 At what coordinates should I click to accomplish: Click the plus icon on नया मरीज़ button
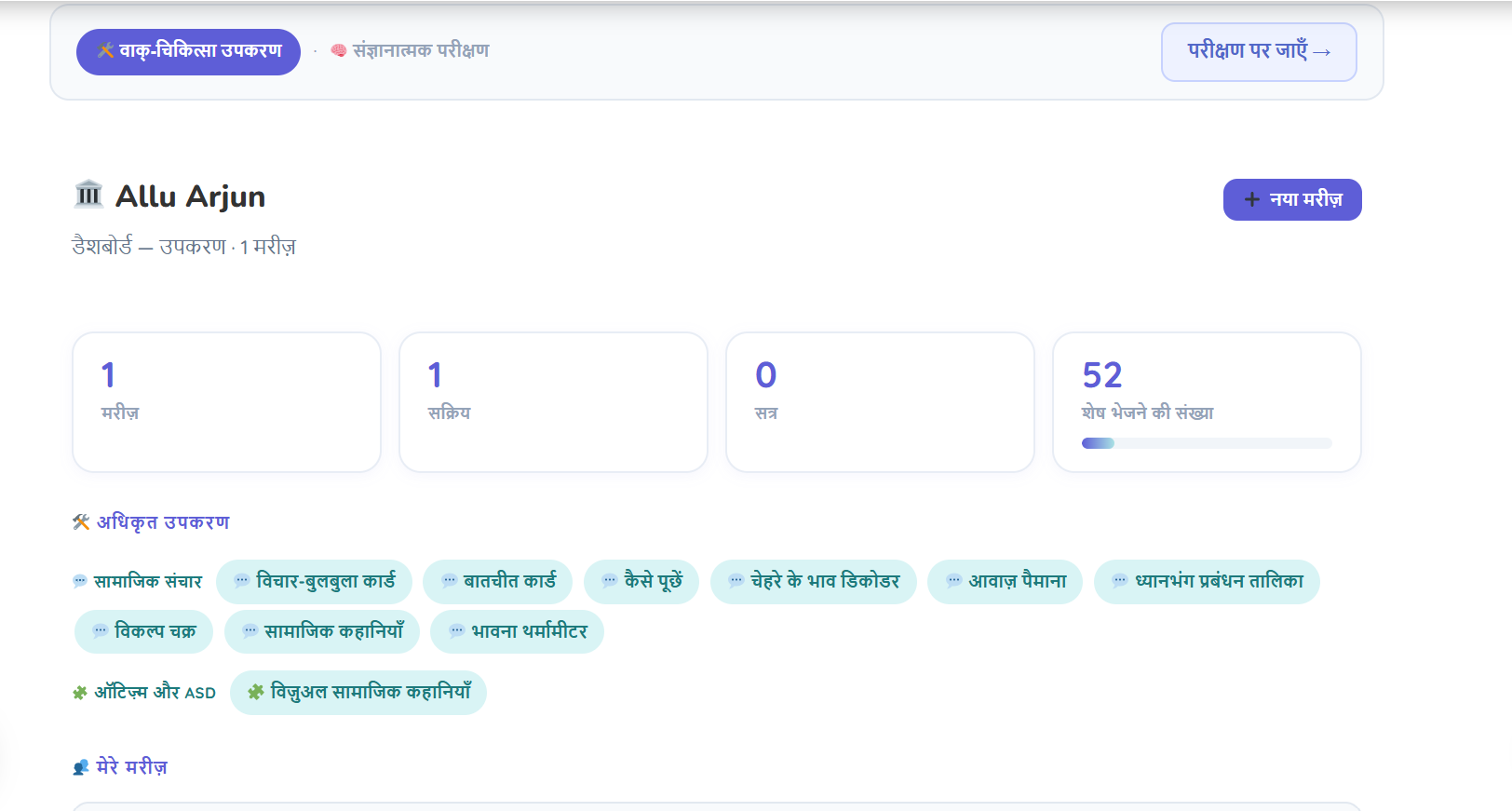pos(1252,199)
